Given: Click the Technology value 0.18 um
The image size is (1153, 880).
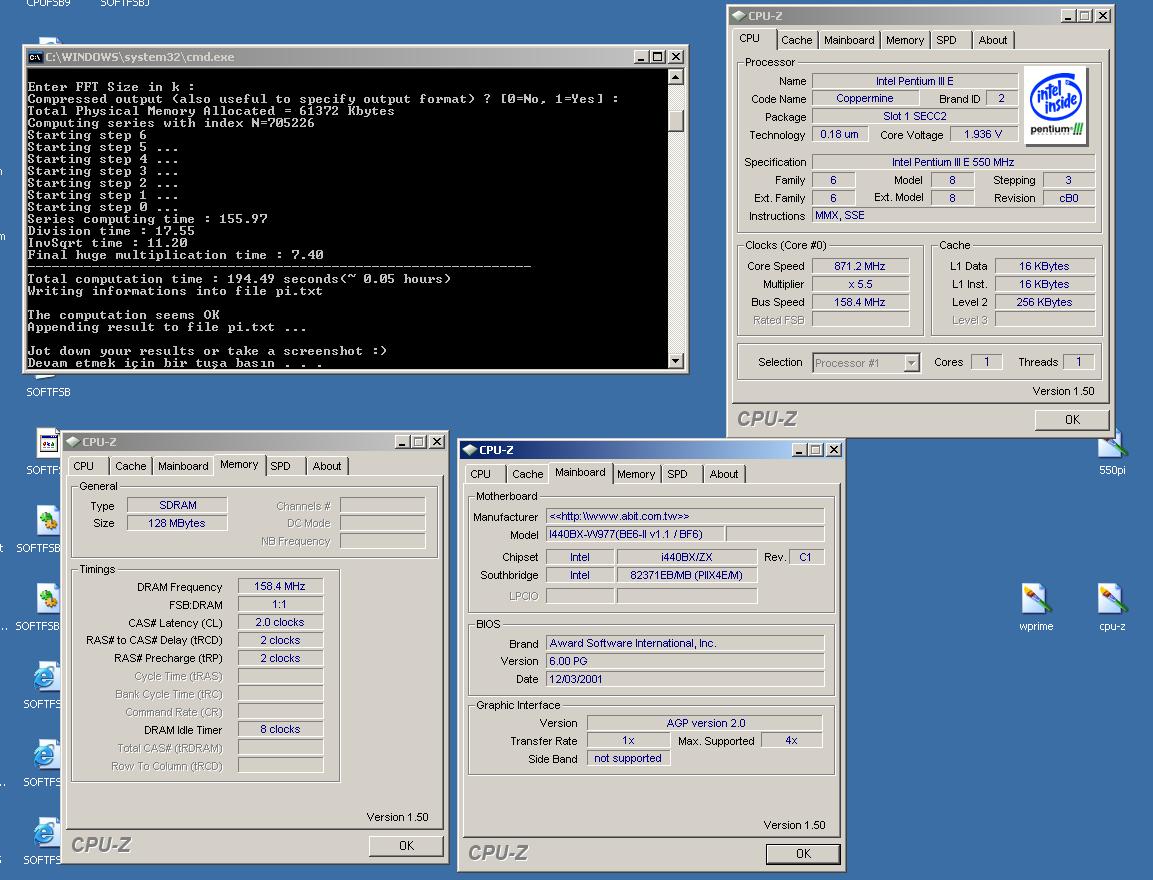Looking at the screenshot, I should 839,135.
